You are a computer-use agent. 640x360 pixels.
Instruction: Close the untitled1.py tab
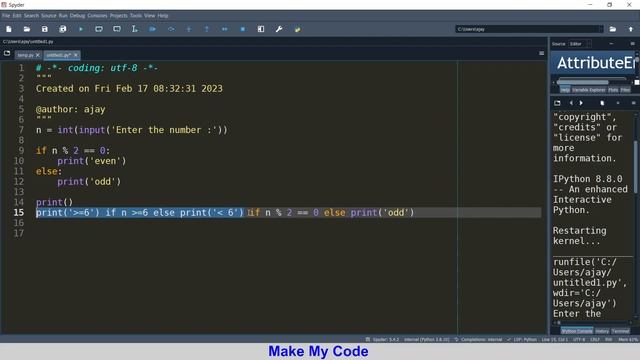(x=76, y=55)
